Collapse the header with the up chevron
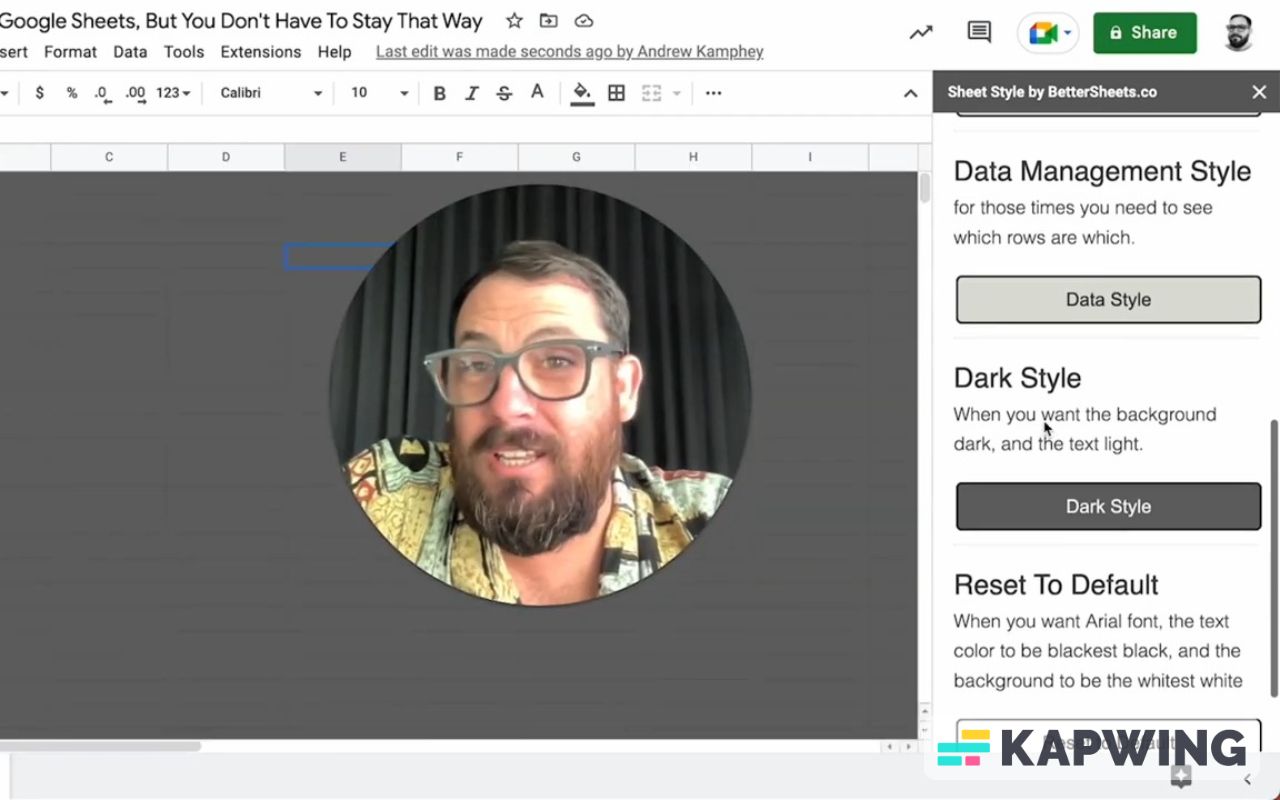The width and height of the screenshot is (1280, 800). click(910, 93)
